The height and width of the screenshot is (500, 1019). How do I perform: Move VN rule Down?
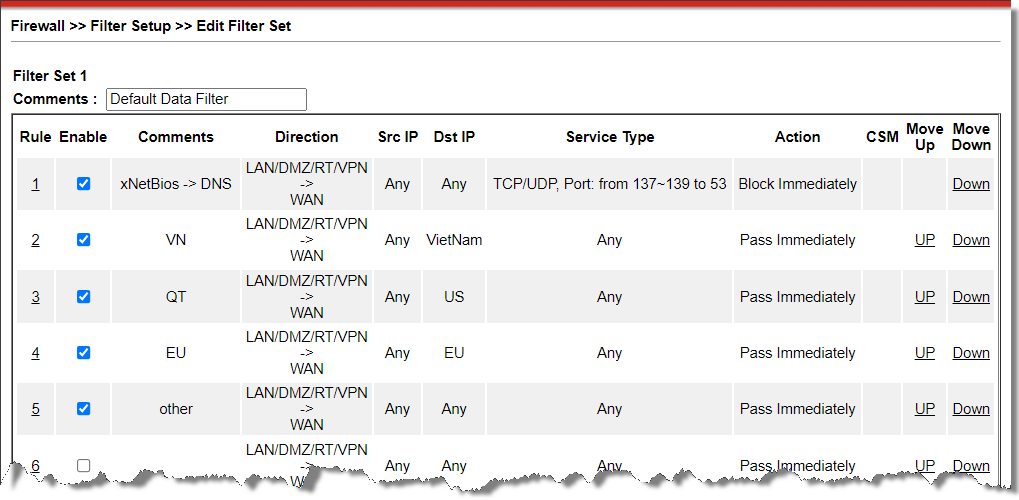[970, 240]
